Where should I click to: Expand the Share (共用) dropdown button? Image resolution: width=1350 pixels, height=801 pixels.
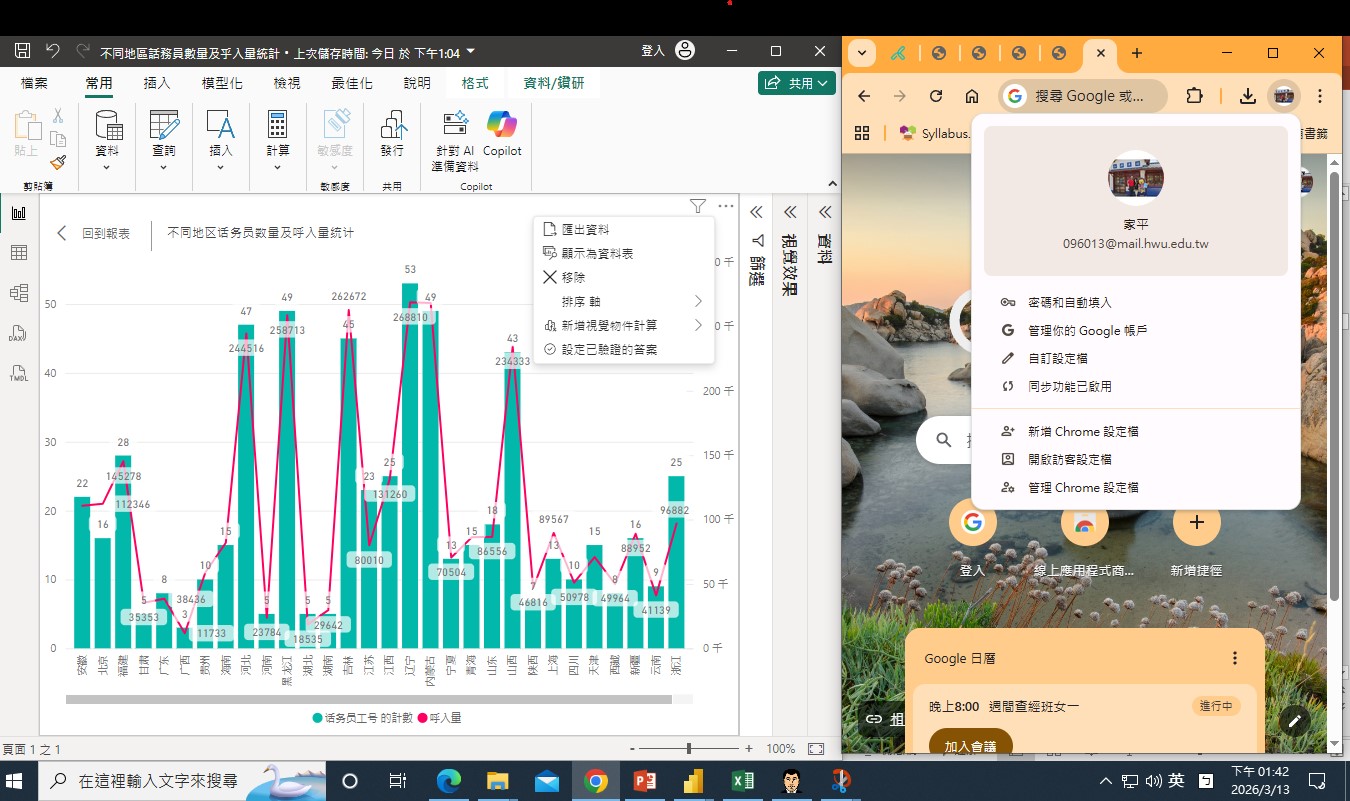[x=797, y=84]
